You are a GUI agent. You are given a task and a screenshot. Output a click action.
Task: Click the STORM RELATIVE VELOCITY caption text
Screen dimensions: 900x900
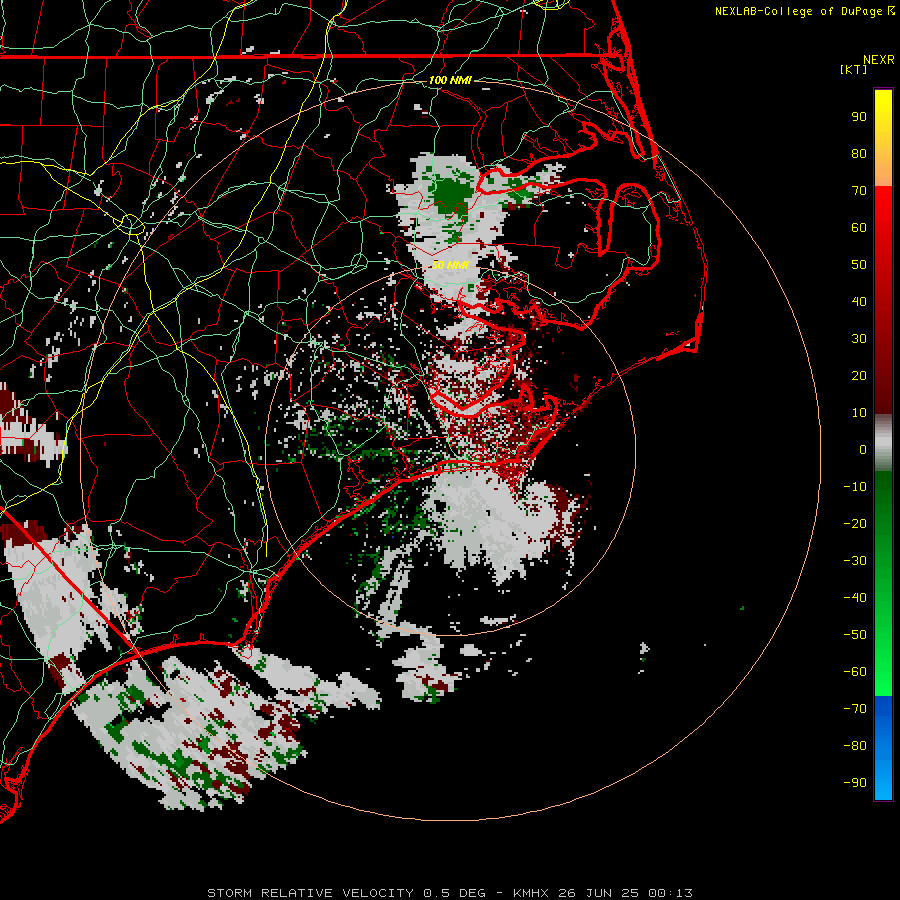coord(310,893)
